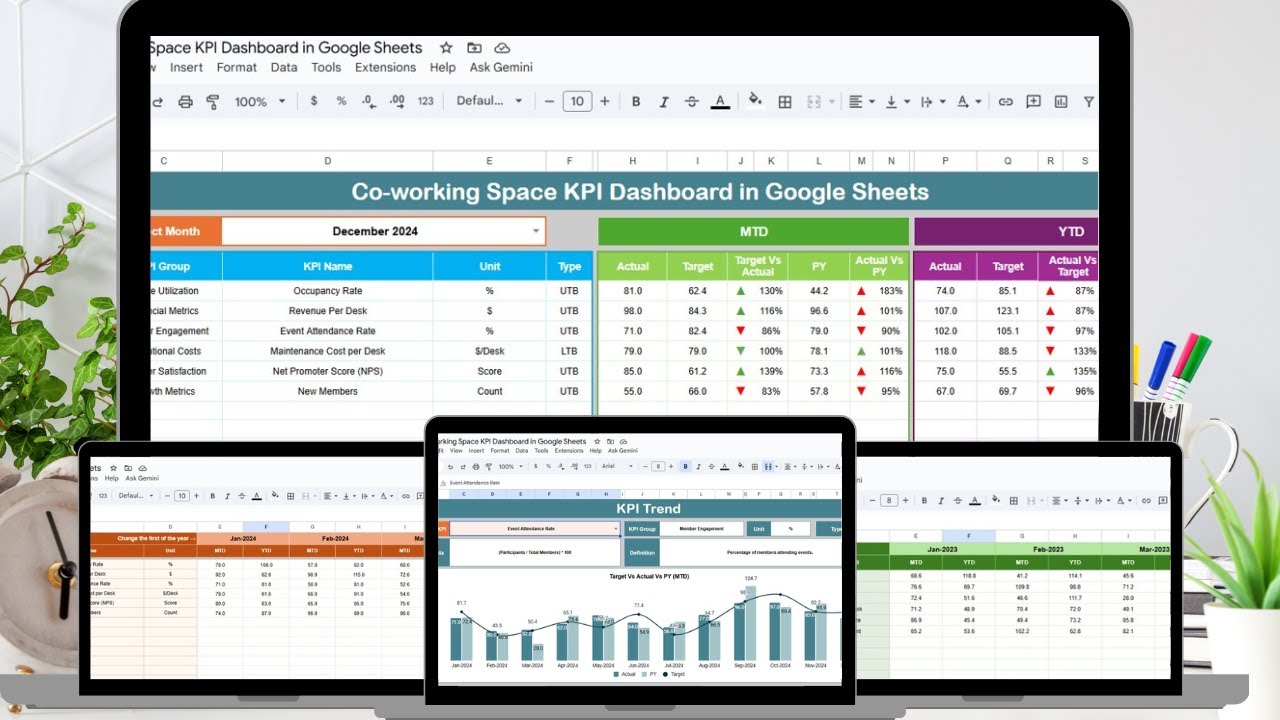The height and width of the screenshot is (720, 1280).
Task: Toggle strikethrough on the large laptop toolbar
Action: point(691,101)
